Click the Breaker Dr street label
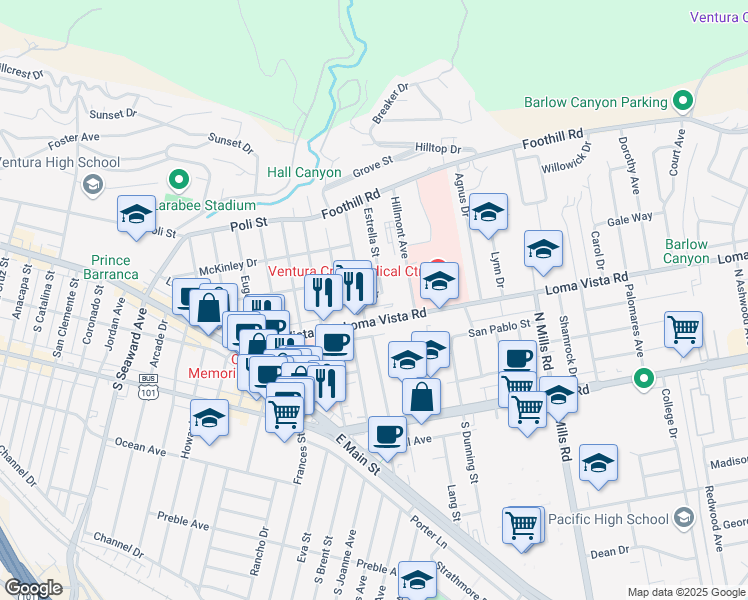The image size is (748, 600). (390, 103)
